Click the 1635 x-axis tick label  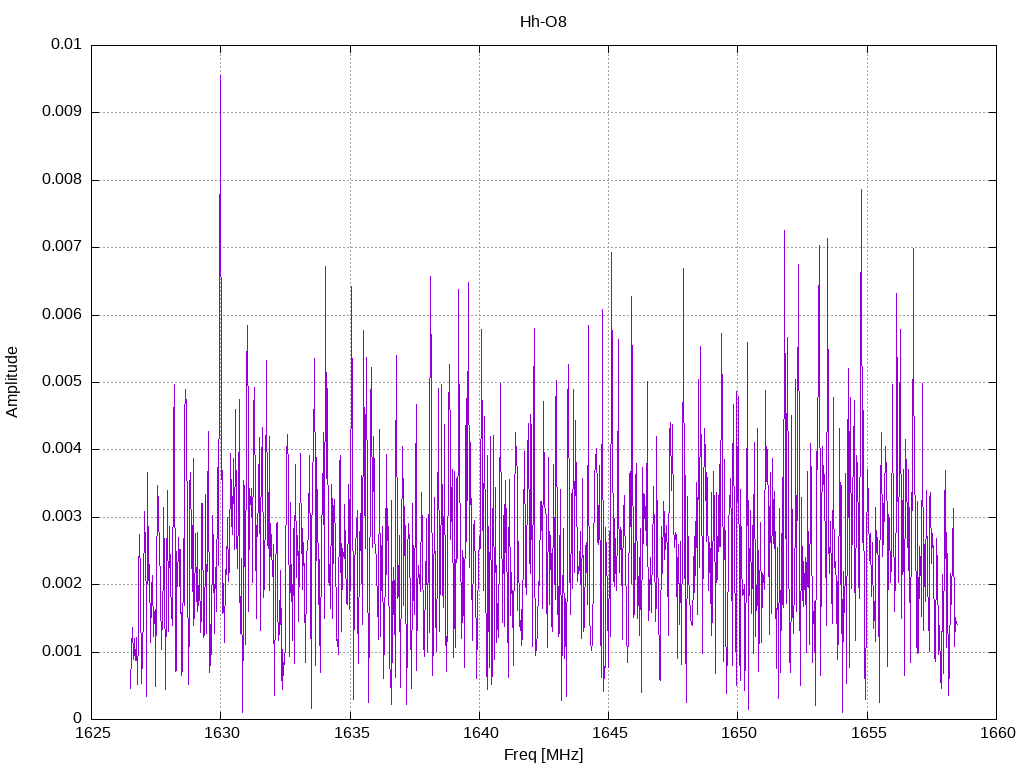[x=351, y=733]
